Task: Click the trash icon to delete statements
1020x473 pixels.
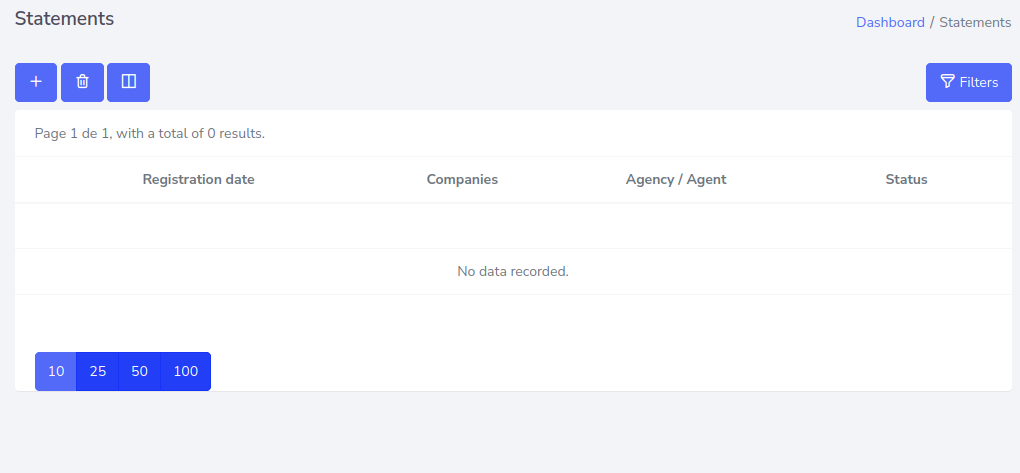Action: 82,82
